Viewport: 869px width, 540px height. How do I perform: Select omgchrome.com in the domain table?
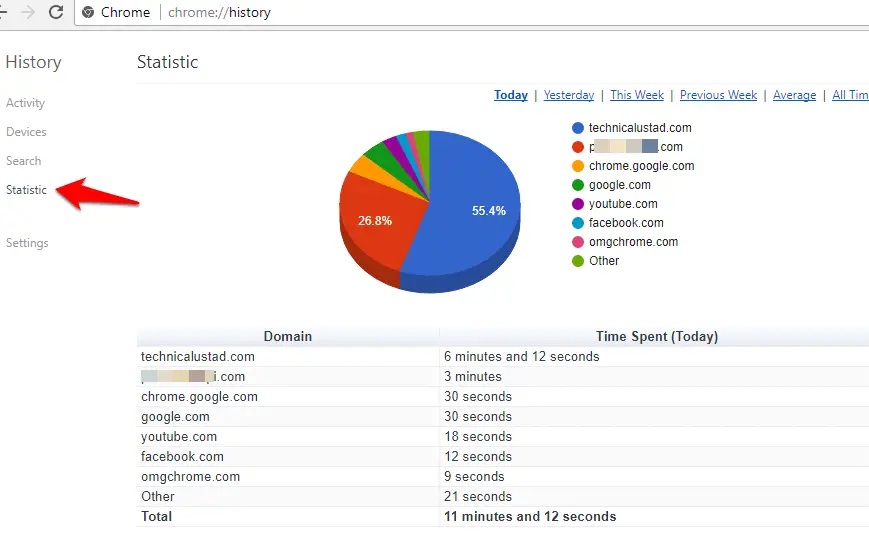pyautogui.click(x=190, y=477)
